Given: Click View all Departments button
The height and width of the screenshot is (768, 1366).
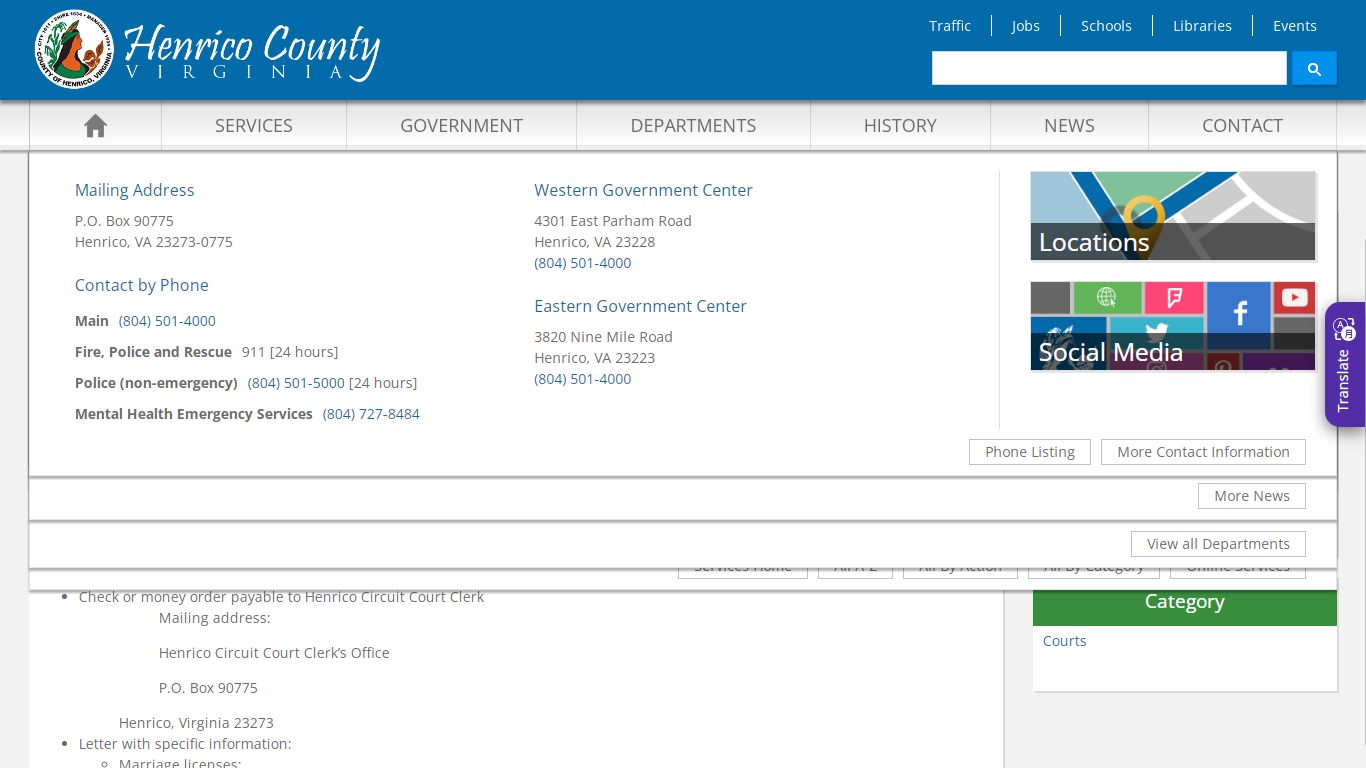Looking at the screenshot, I should 1218,544.
